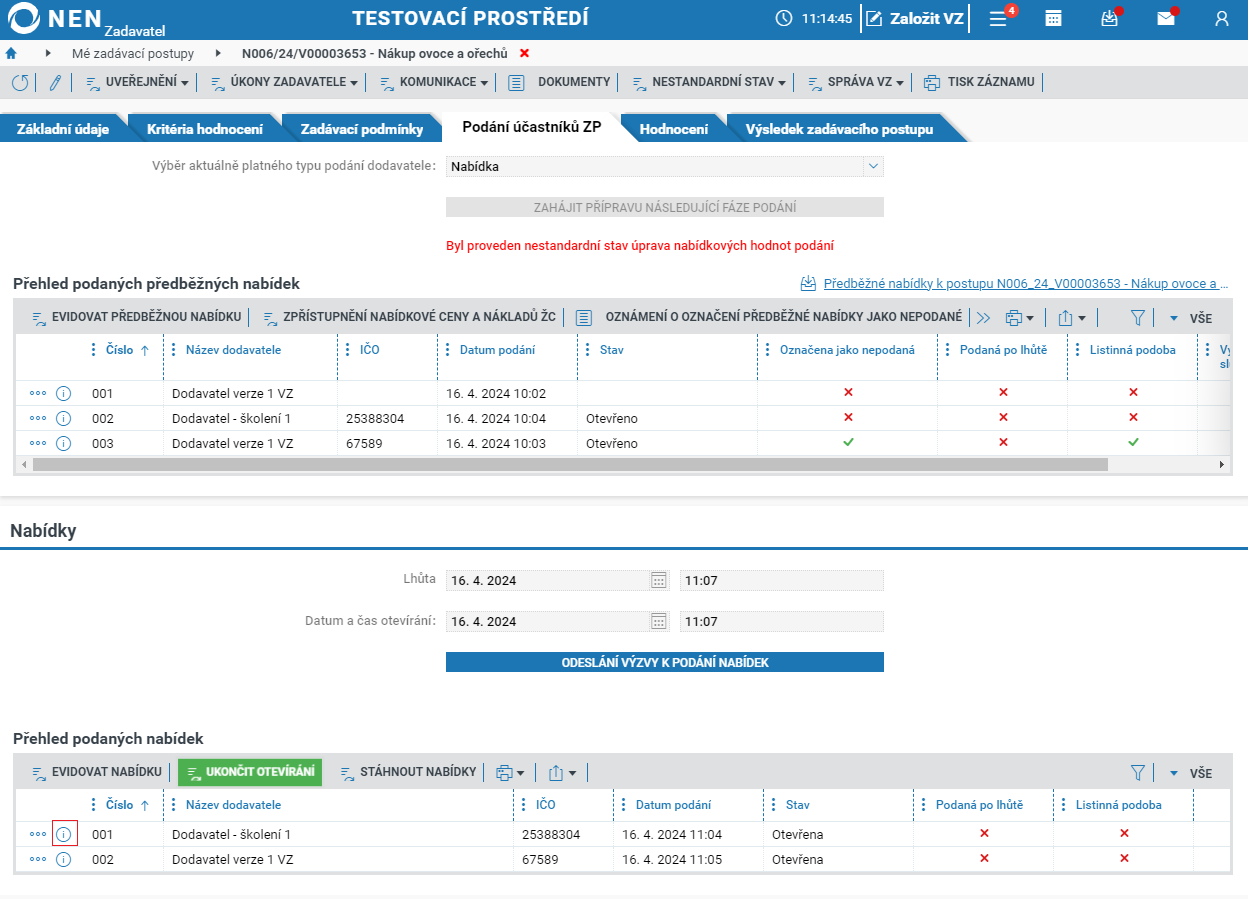Click EVIDOVAT PŘEDBĚŽNOU NABÍDKU
Viewport: 1252px width, 899px height.
pyautogui.click(x=137, y=317)
